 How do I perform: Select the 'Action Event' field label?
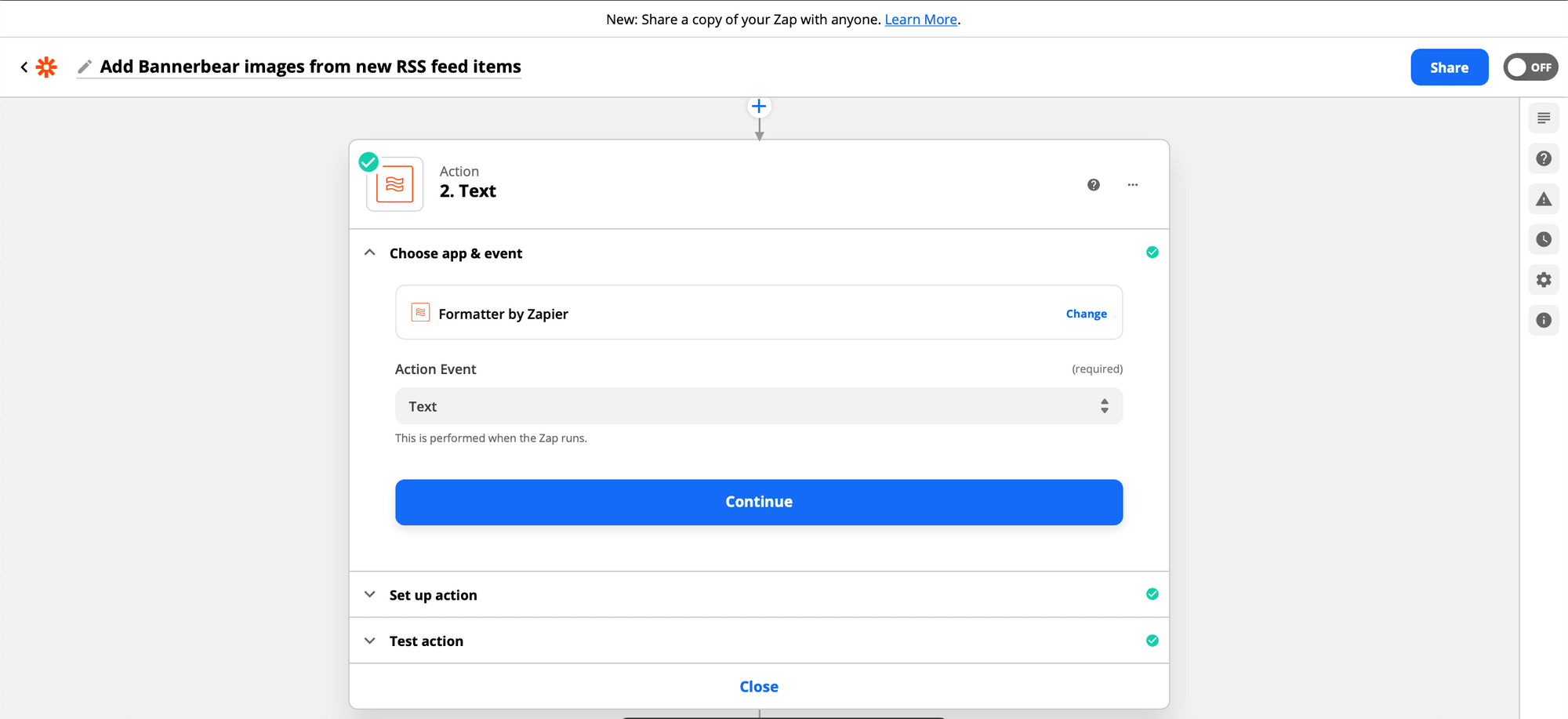pos(436,369)
